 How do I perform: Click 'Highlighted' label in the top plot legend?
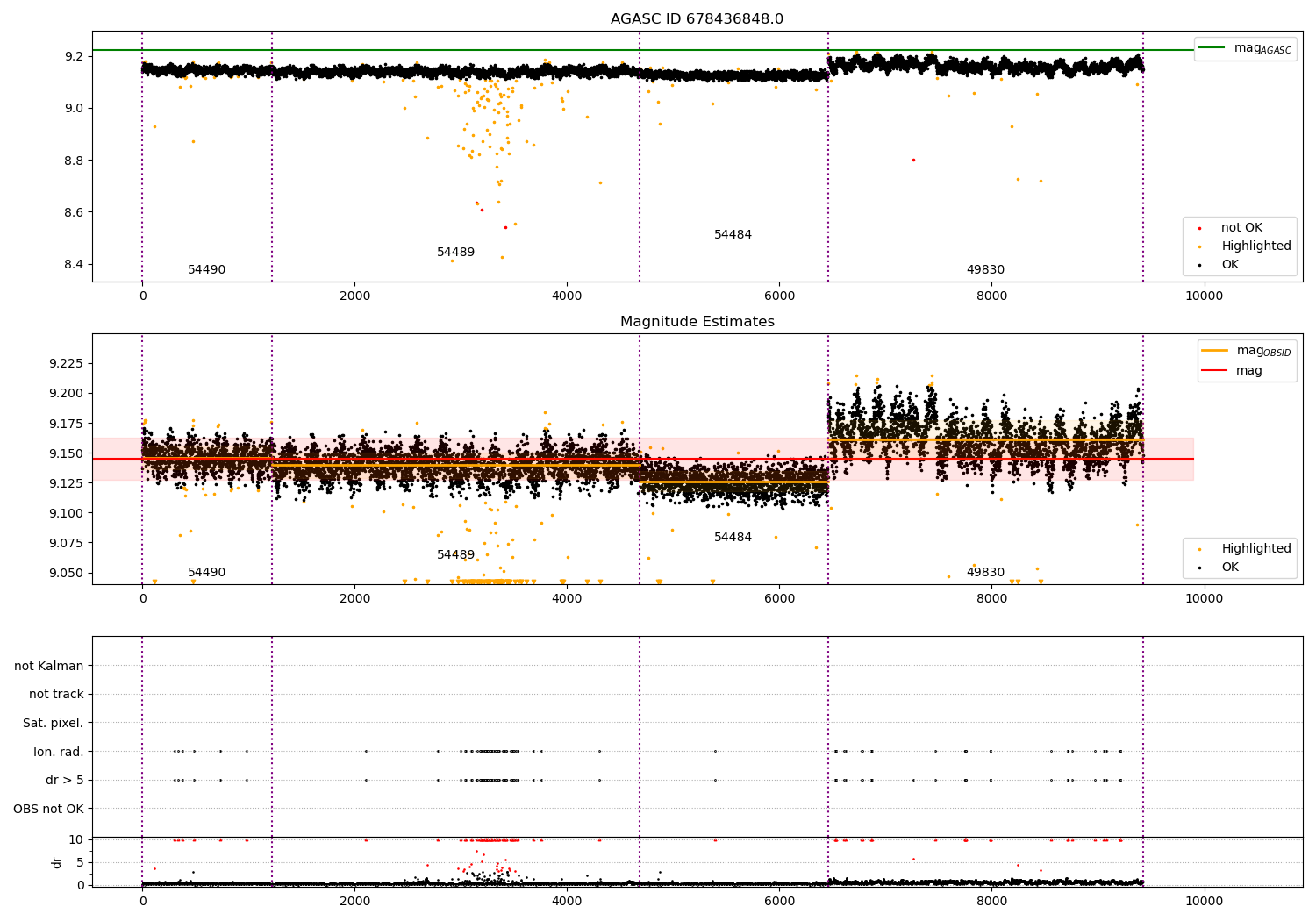(x=1255, y=246)
